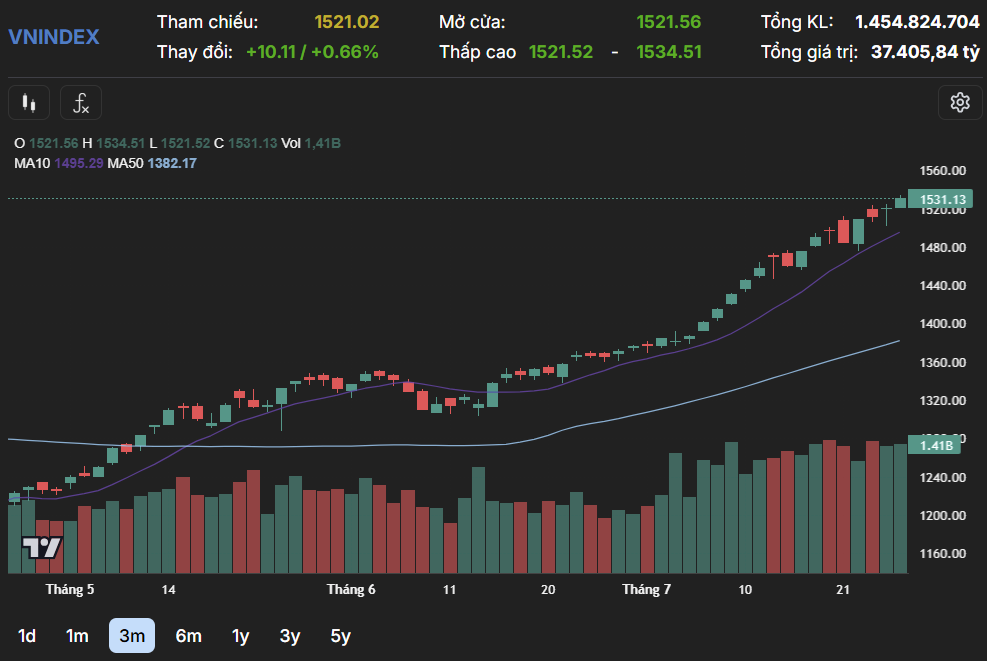Switch to the 6m time range
The width and height of the screenshot is (987, 661).
click(x=188, y=636)
